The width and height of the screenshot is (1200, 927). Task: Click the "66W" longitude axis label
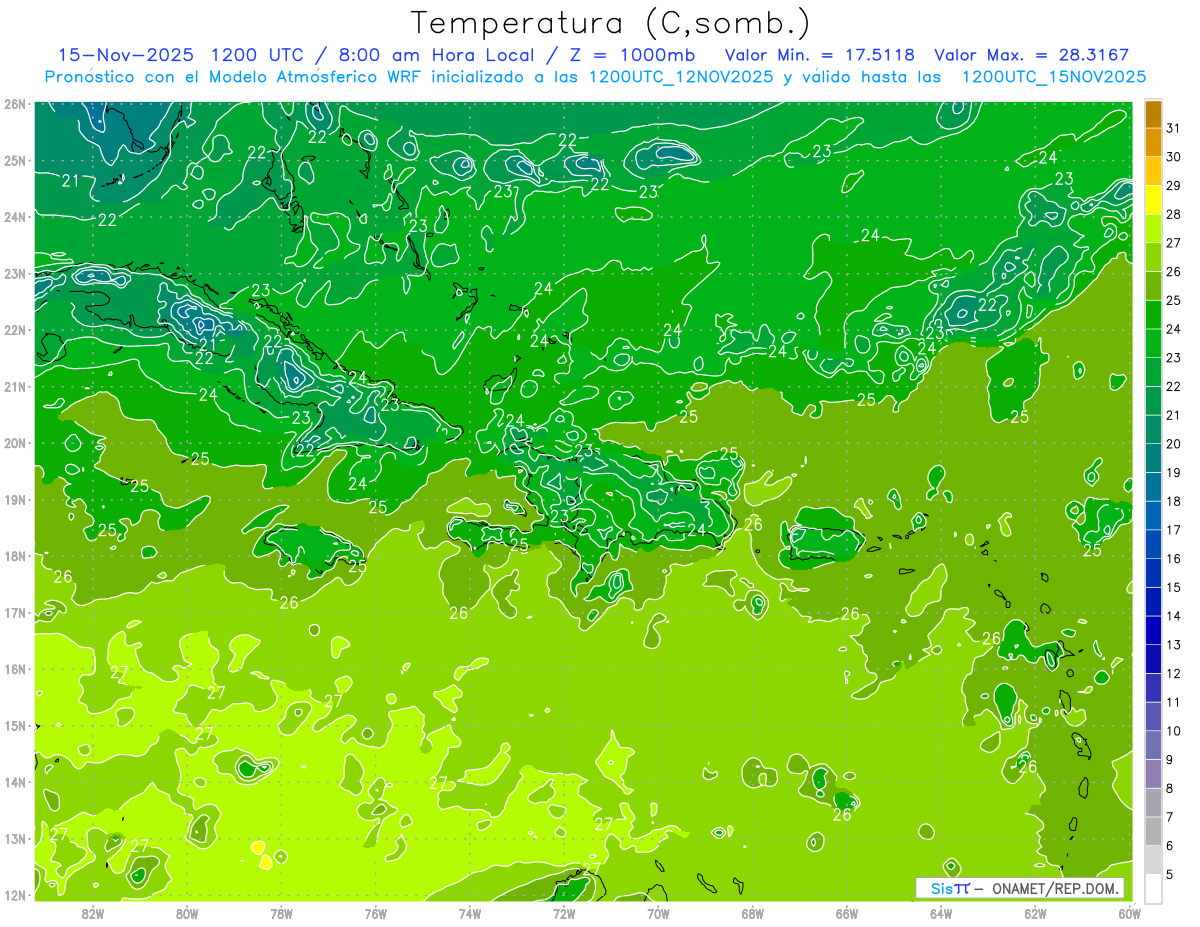(x=847, y=913)
